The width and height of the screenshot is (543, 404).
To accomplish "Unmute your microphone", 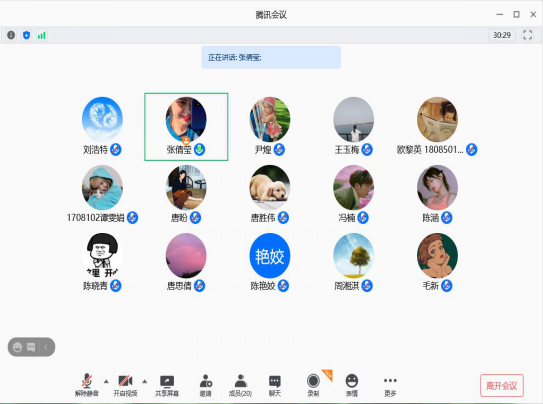I will click(x=87, y=385).
